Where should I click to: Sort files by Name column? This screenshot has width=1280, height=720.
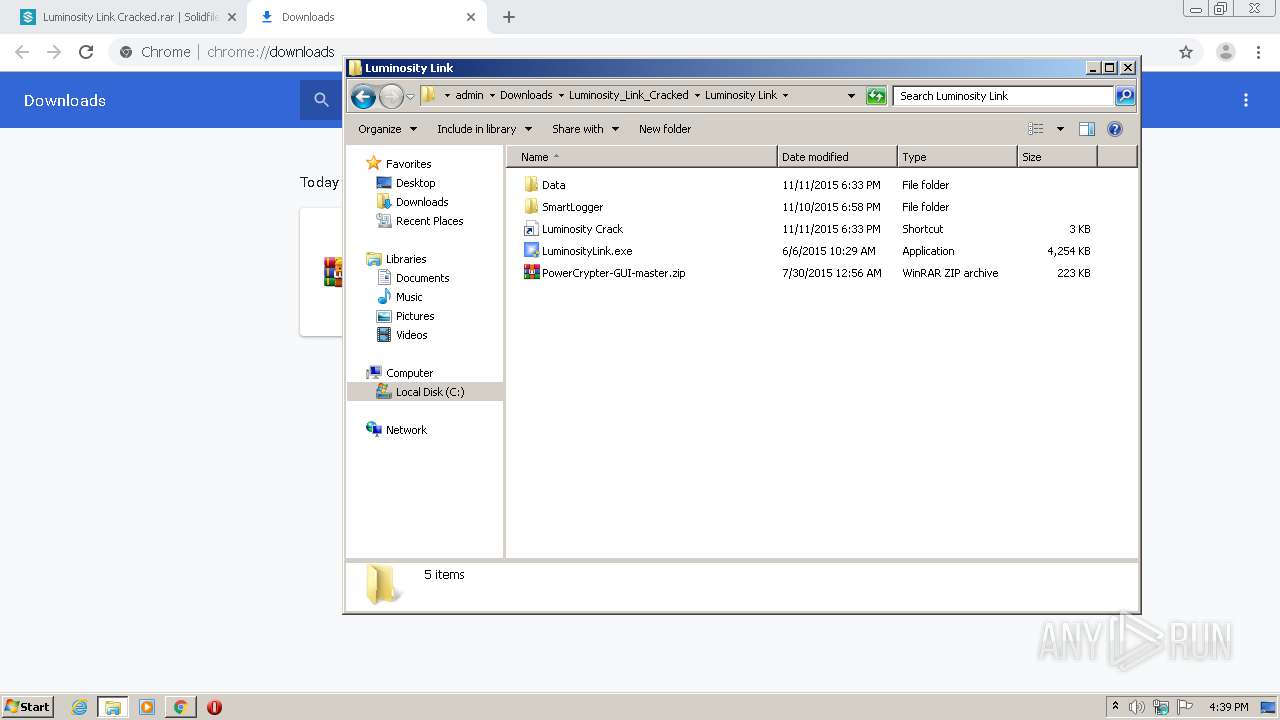[641, 157]
